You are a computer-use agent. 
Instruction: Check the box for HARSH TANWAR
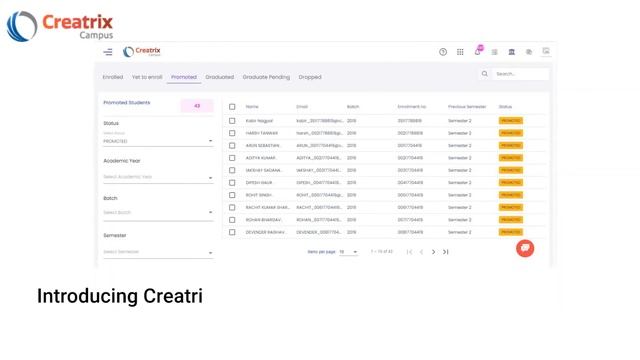tap(232, 133)
